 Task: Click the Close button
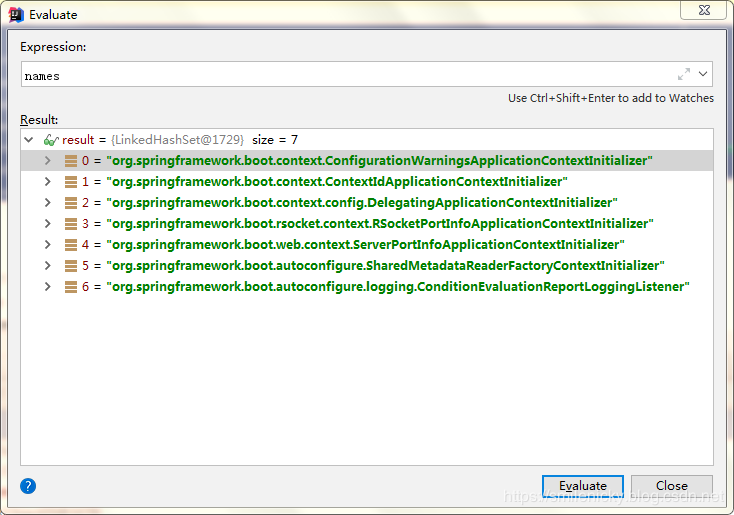coord(672,486)
